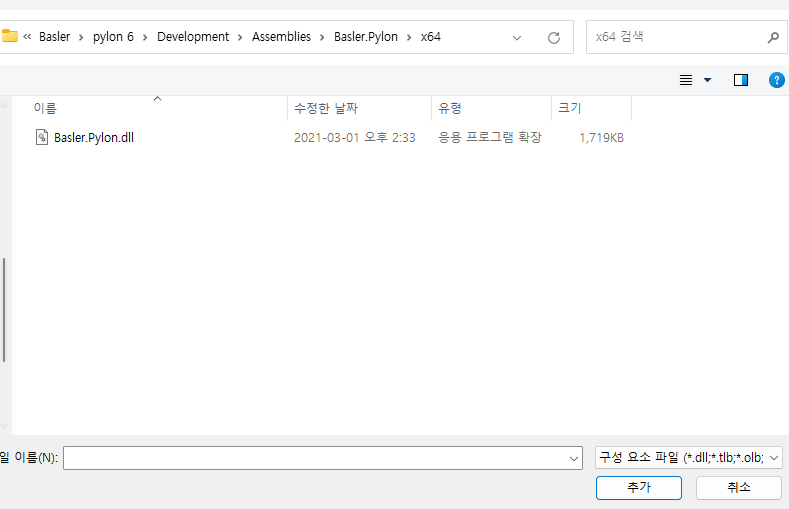Expand chevron after Development in path
The image size is (789, 509).
(x=240, y=37)
